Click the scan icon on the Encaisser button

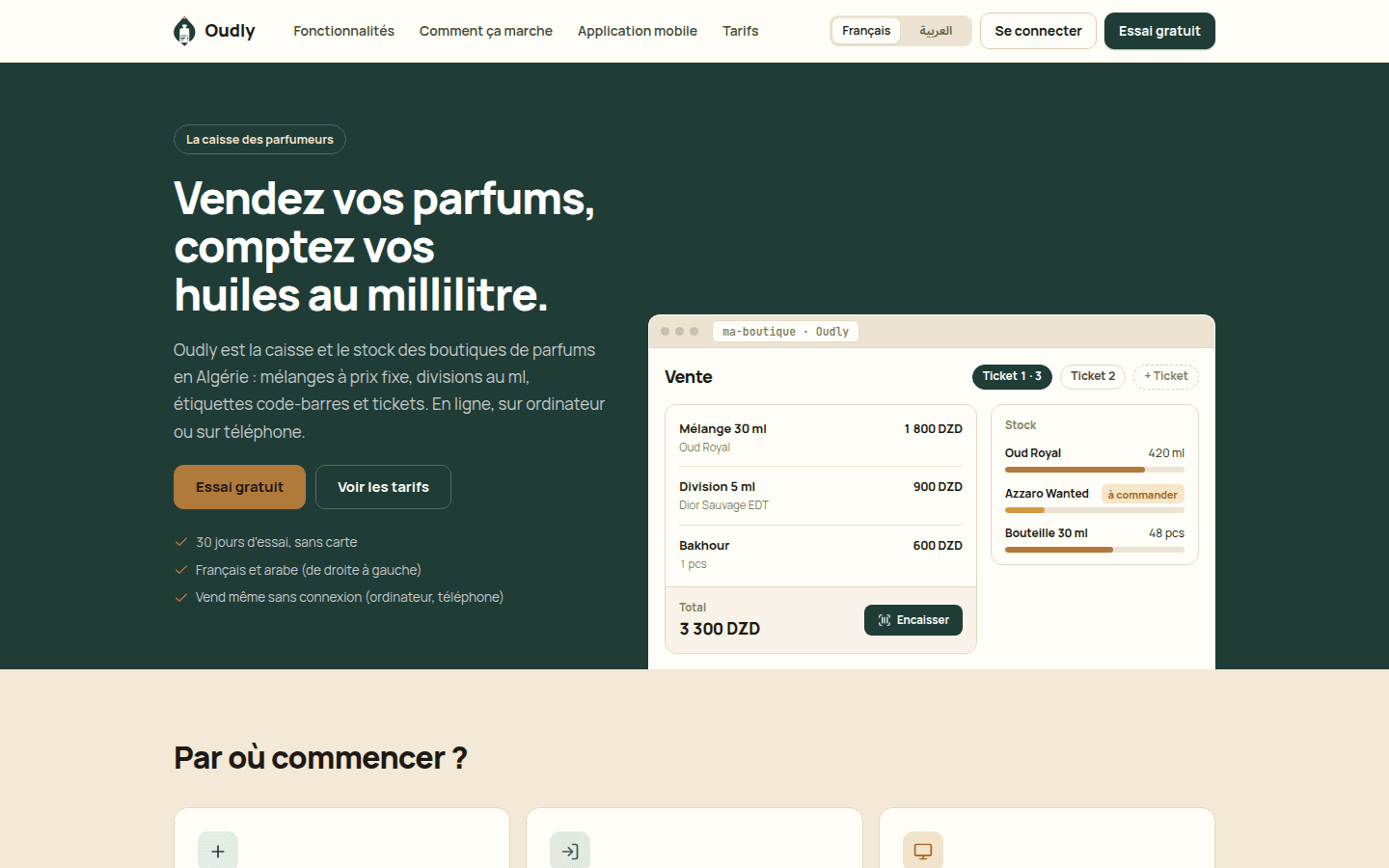click(x=885, y=620)
